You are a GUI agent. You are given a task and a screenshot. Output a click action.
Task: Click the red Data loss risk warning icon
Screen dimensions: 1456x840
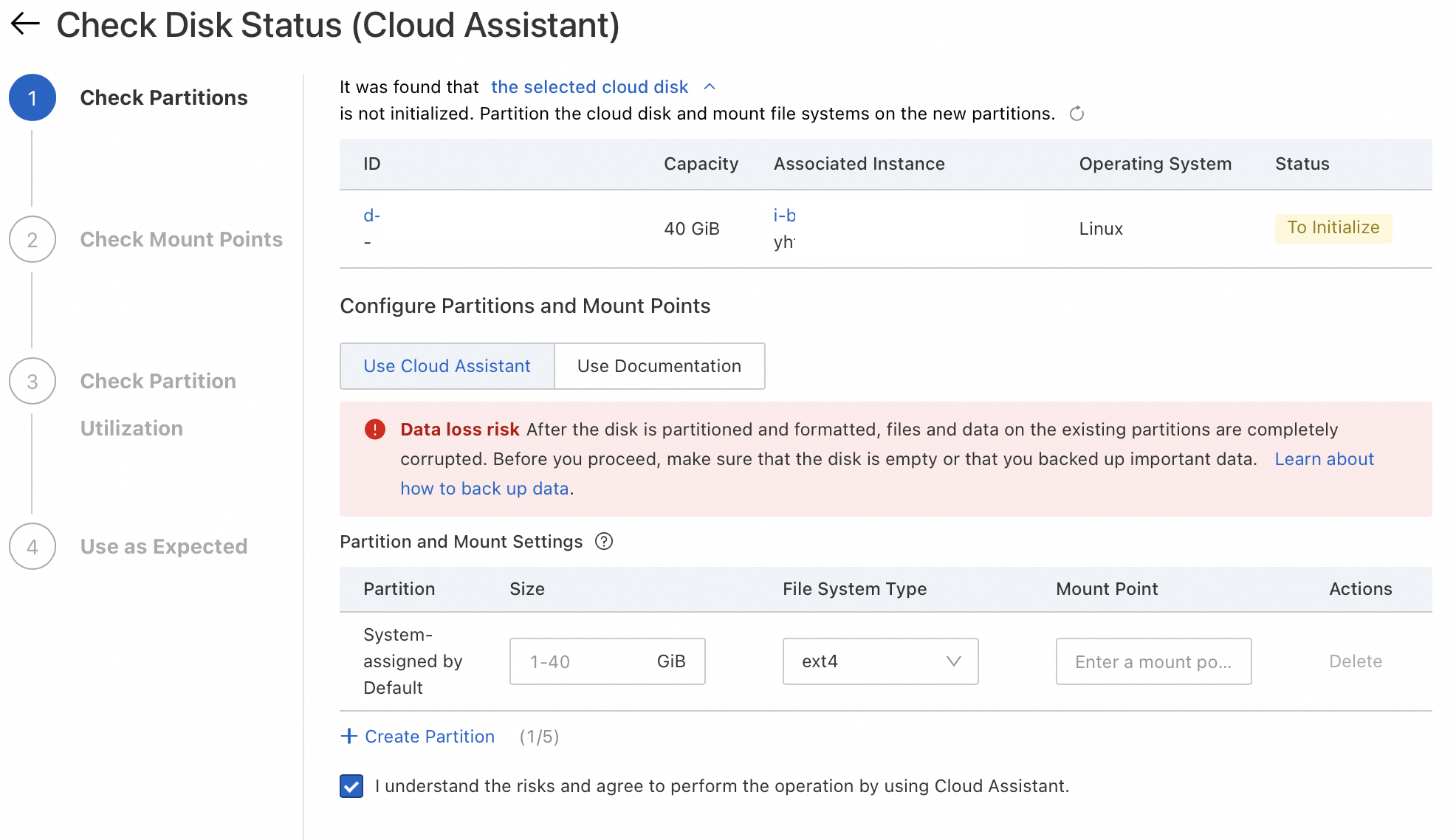[375, 430]
